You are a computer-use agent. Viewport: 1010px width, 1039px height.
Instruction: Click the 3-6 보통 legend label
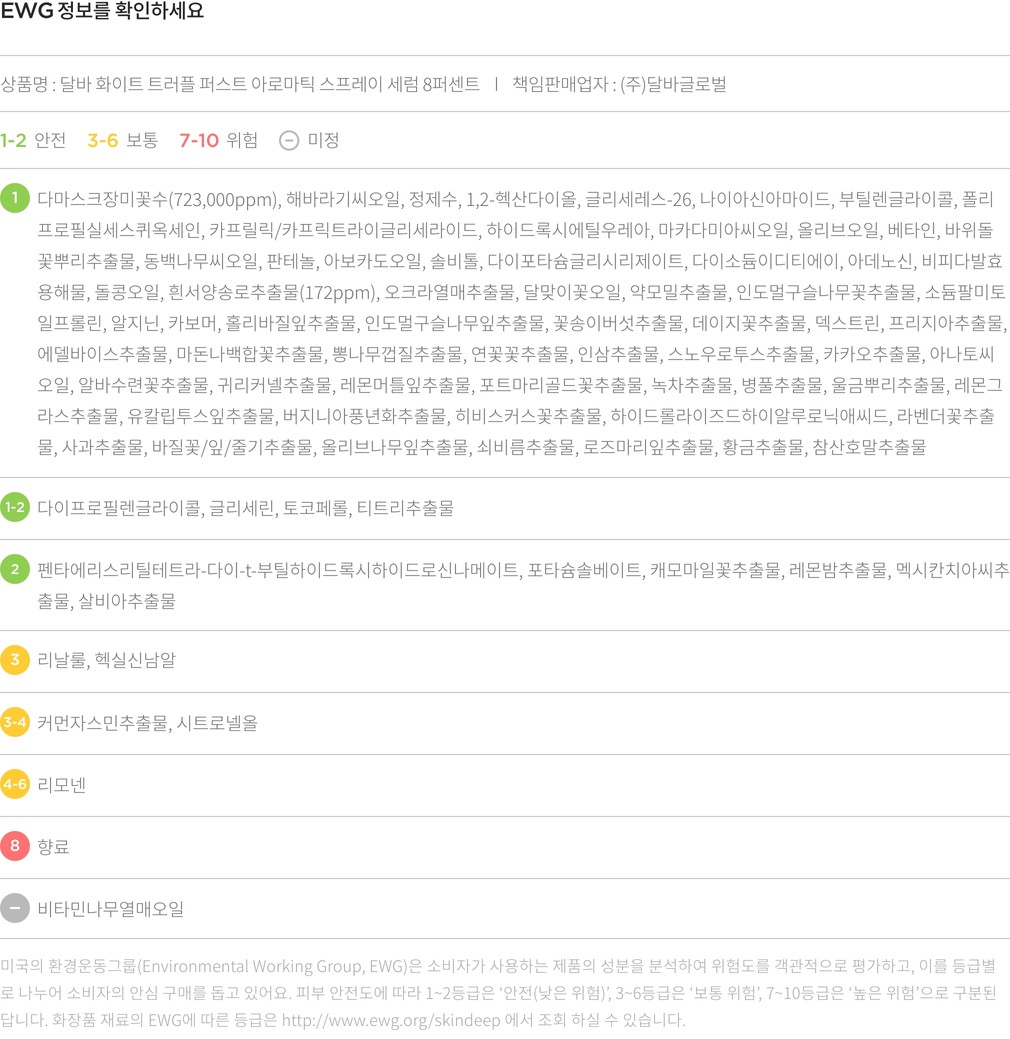click(123, 140)
